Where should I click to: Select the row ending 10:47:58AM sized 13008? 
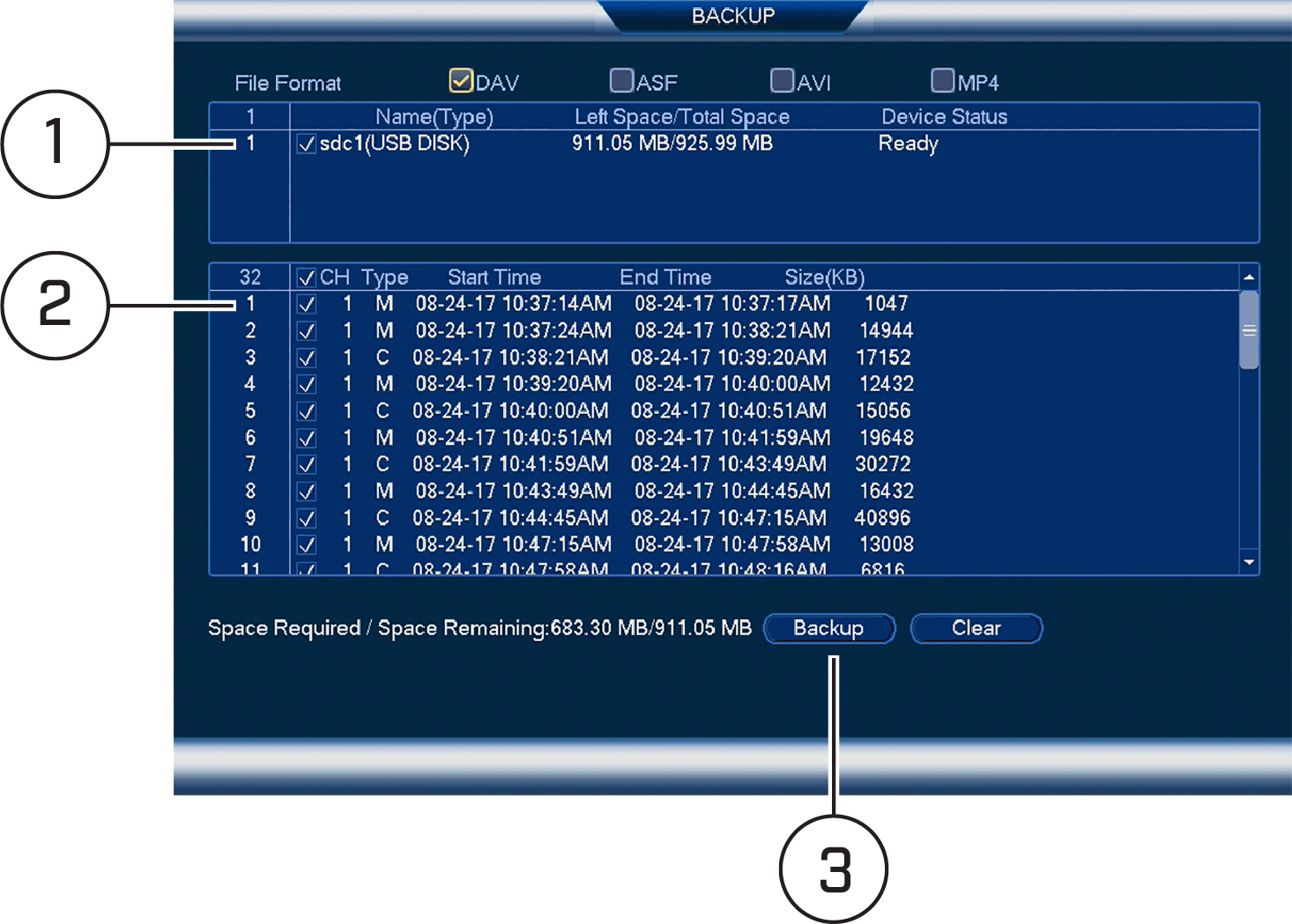723,544
